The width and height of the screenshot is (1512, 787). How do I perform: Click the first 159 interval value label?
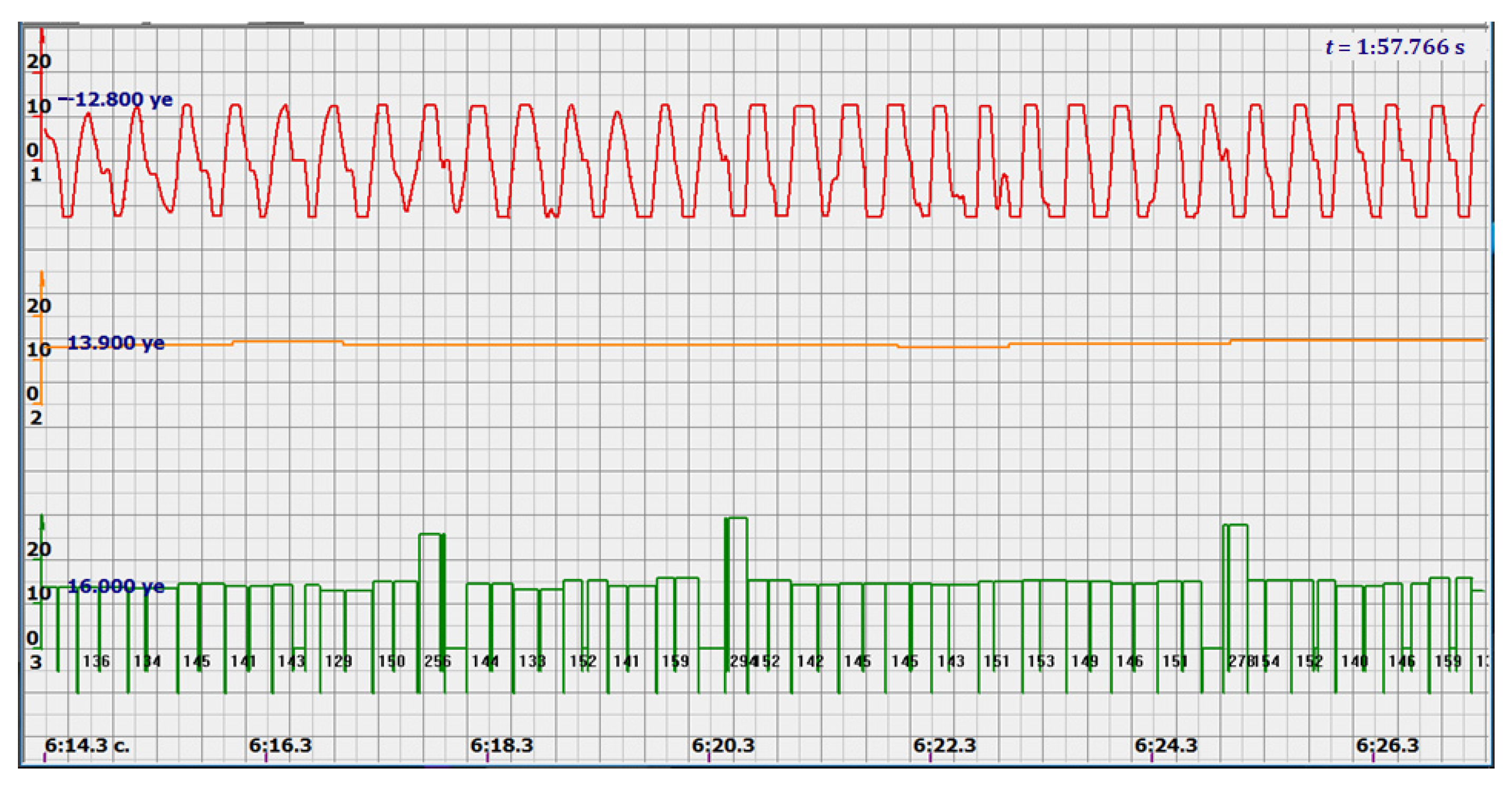click(x=675, y=661)
